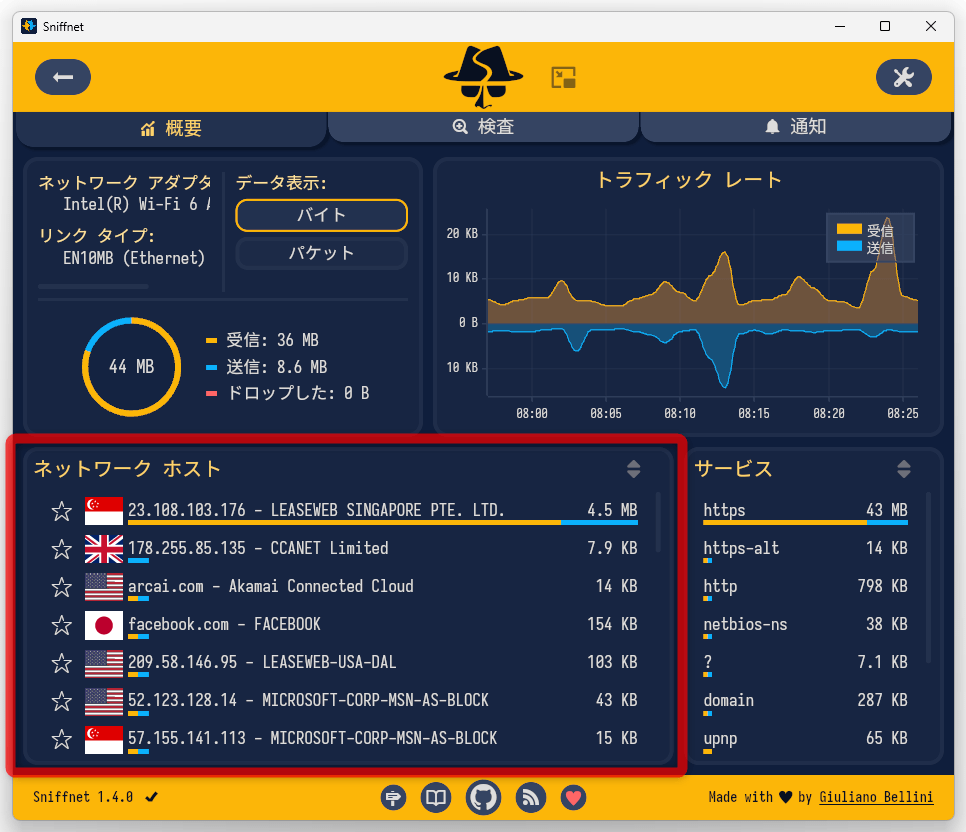Switch to thumbnail mode icon
Screen dimensions: 966x832
563,78
